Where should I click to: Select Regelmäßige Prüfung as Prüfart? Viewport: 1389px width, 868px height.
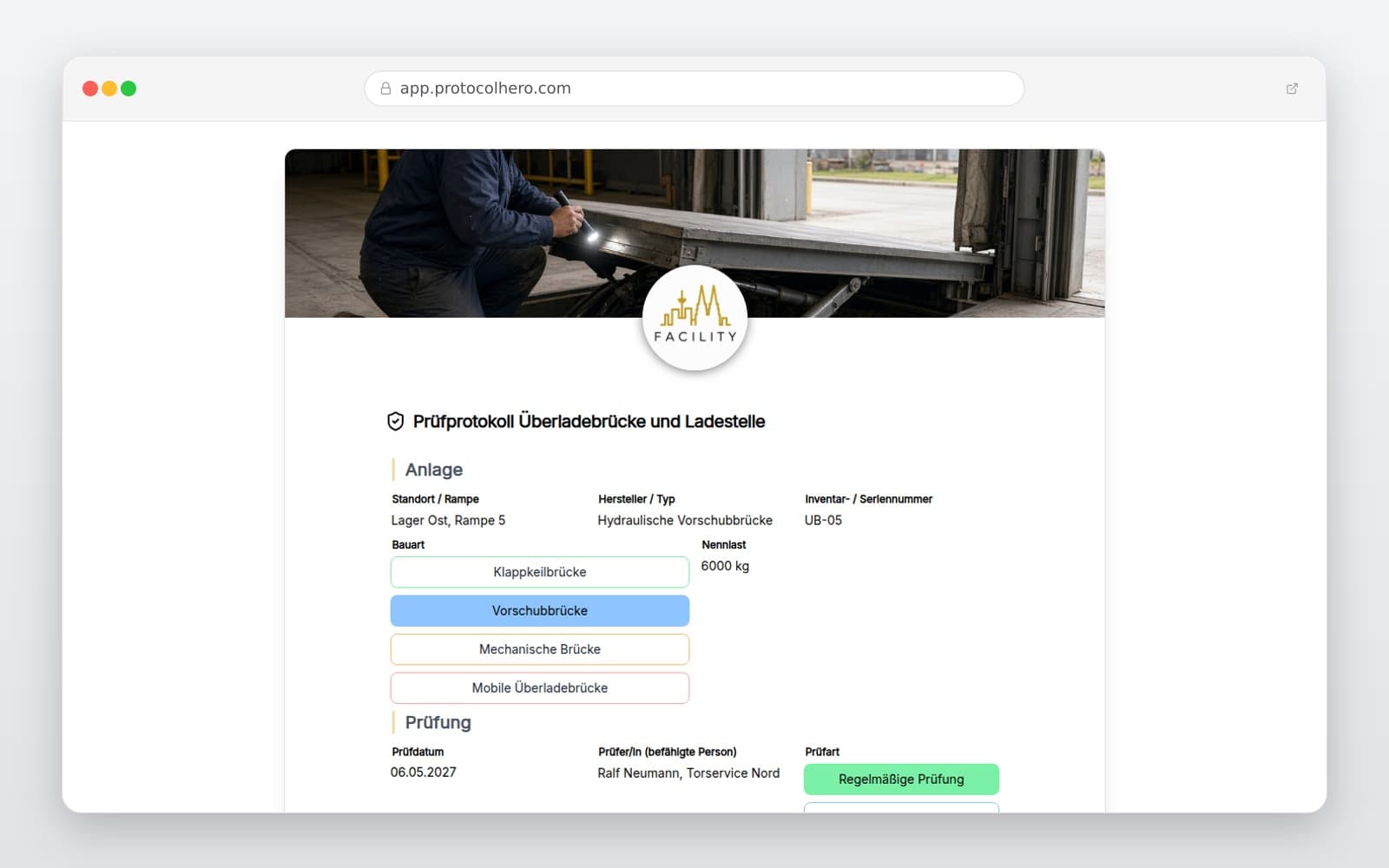tap(901, 779)
